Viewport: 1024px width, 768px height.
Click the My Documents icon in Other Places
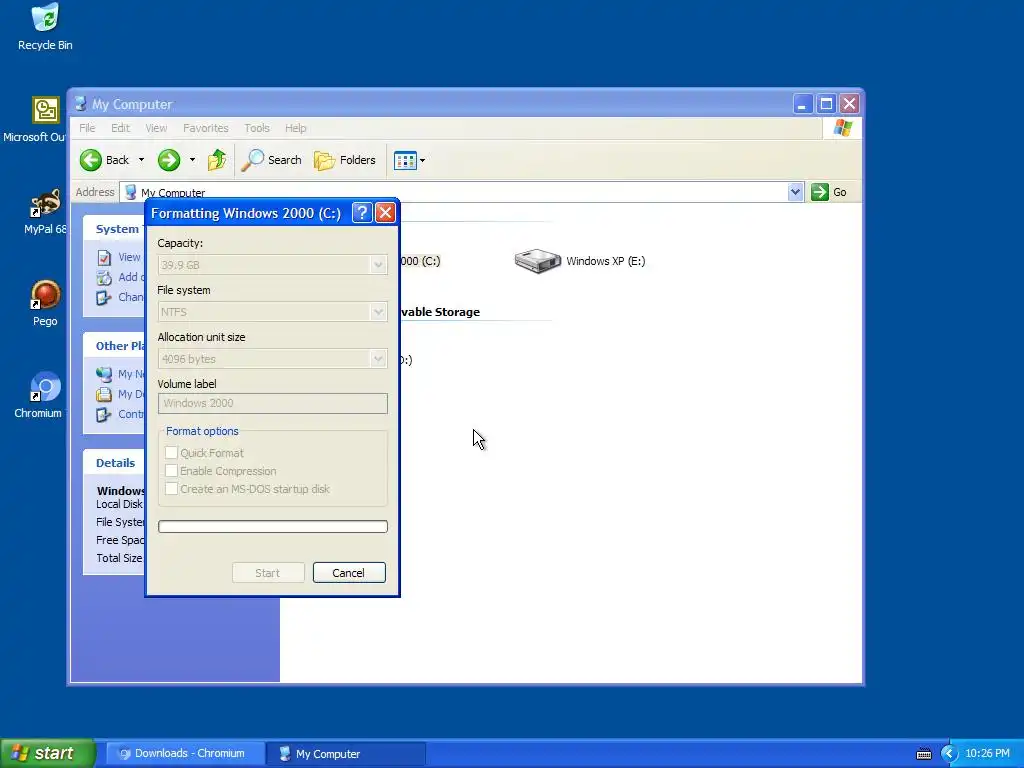click(x=104, y=394)
